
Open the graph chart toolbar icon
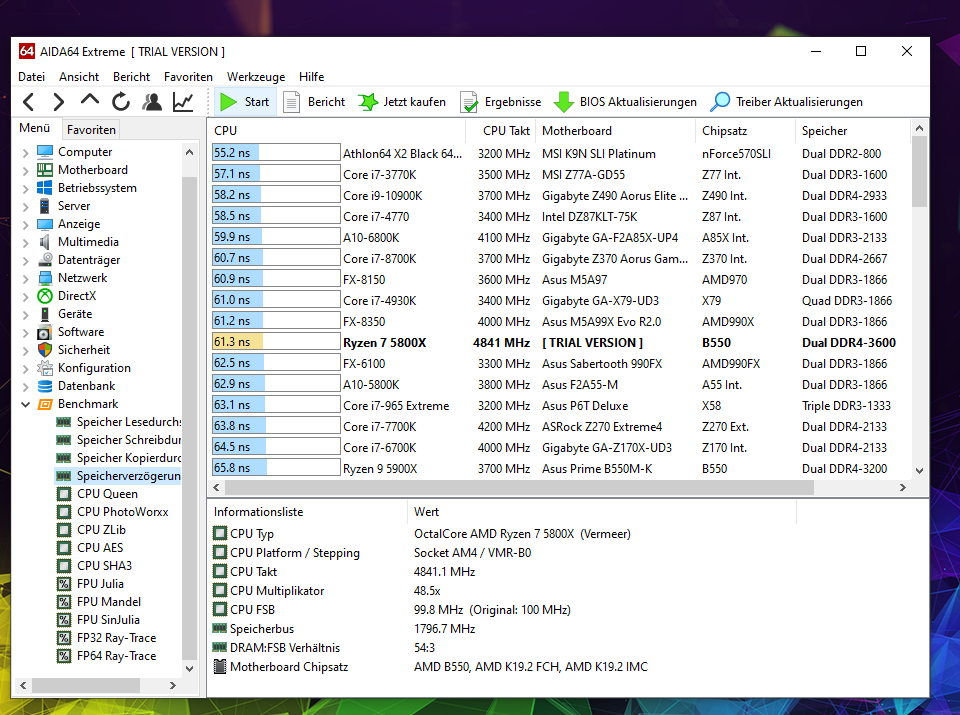click(183, 102)
